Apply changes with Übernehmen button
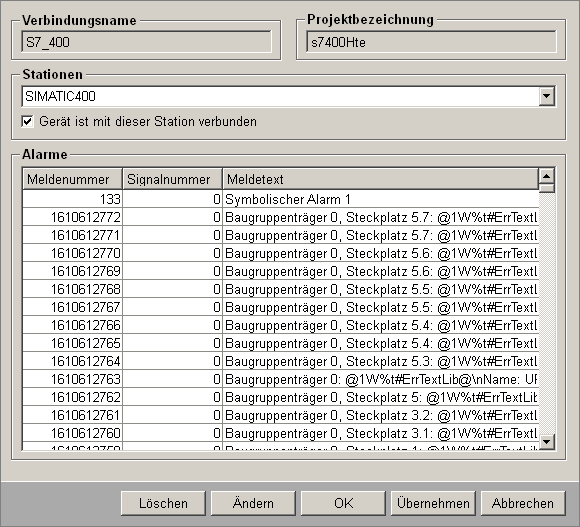The image size is (580, 527). click(x=433, y=503)
